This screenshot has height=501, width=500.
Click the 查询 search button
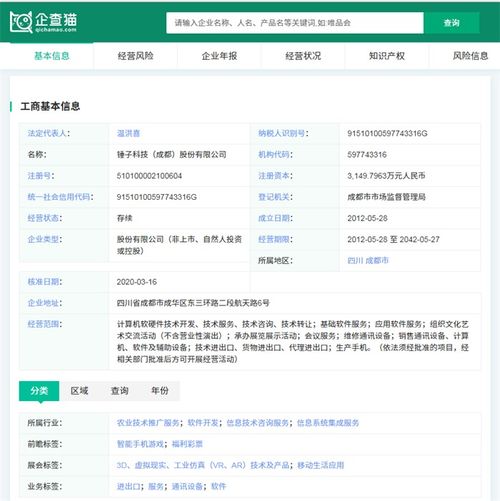coord(452,23)
